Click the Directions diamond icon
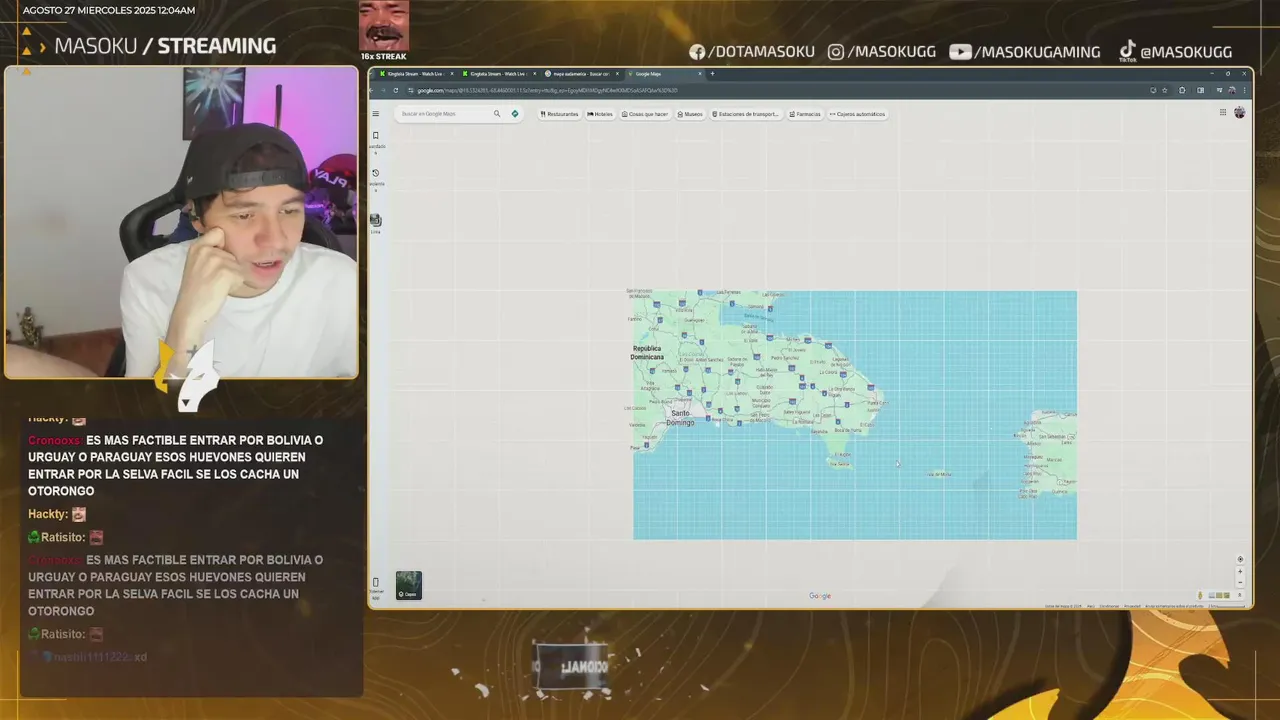Screen dimensions: 1280x720 (x=515, y=114)
